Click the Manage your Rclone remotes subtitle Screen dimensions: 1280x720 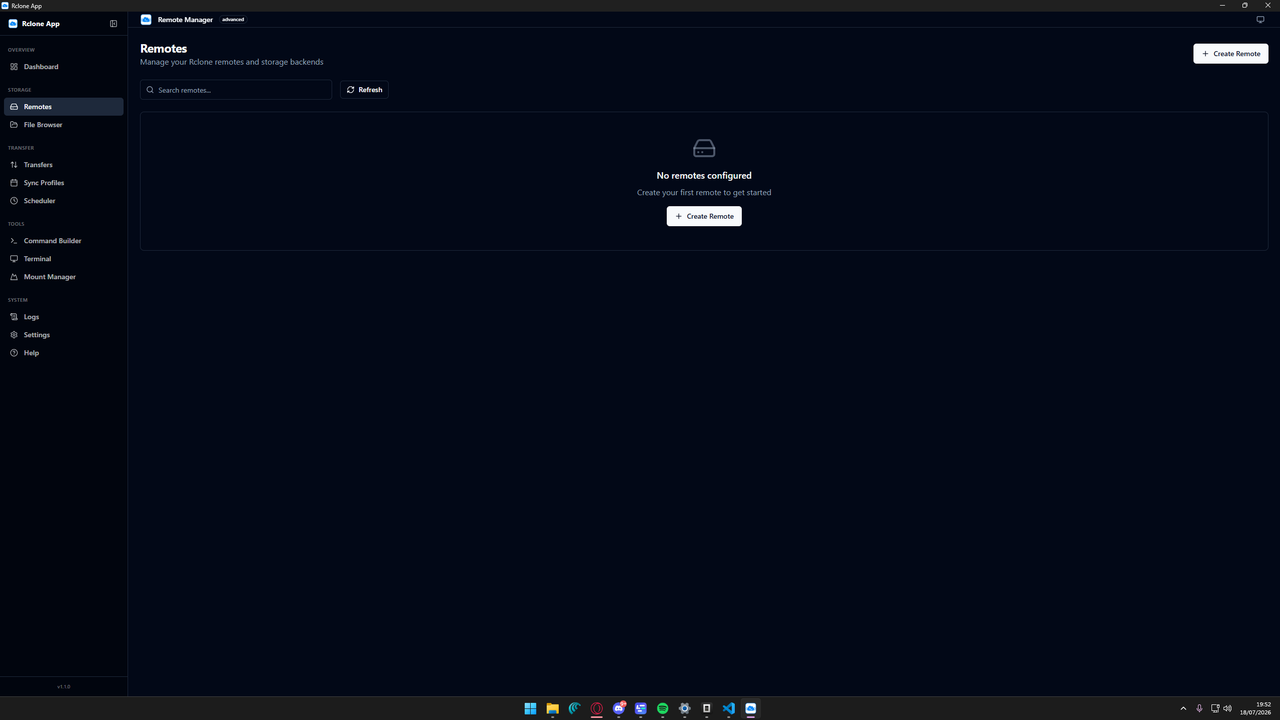pos(232,62)
